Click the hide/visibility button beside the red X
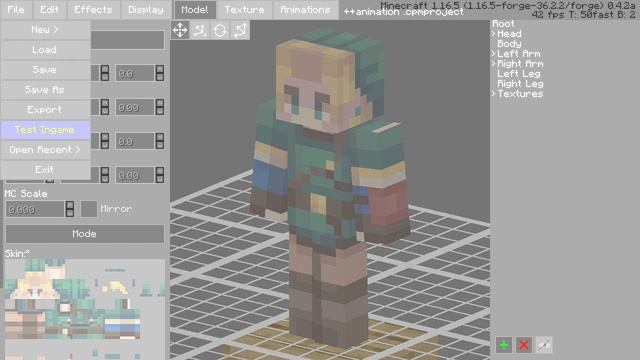The height and width of the screenshot is (360, 640). [544, 345]
